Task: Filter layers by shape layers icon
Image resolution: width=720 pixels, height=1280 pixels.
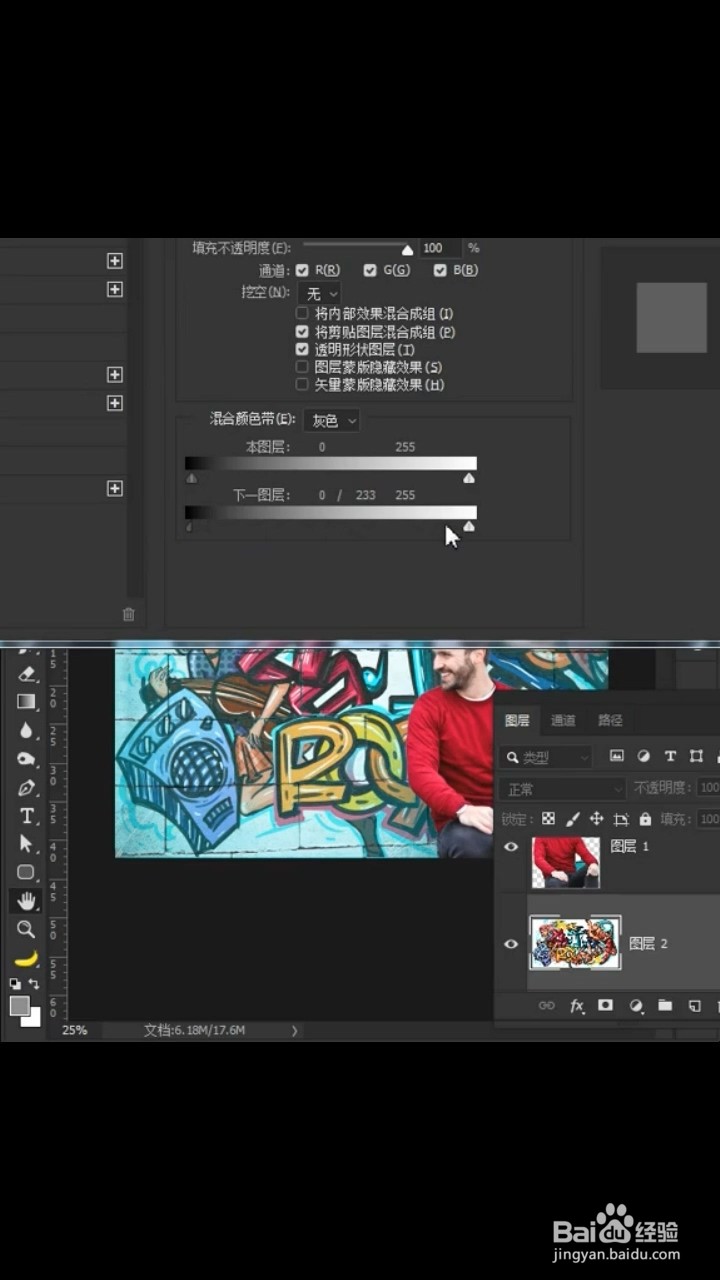Action: point(697,756)
